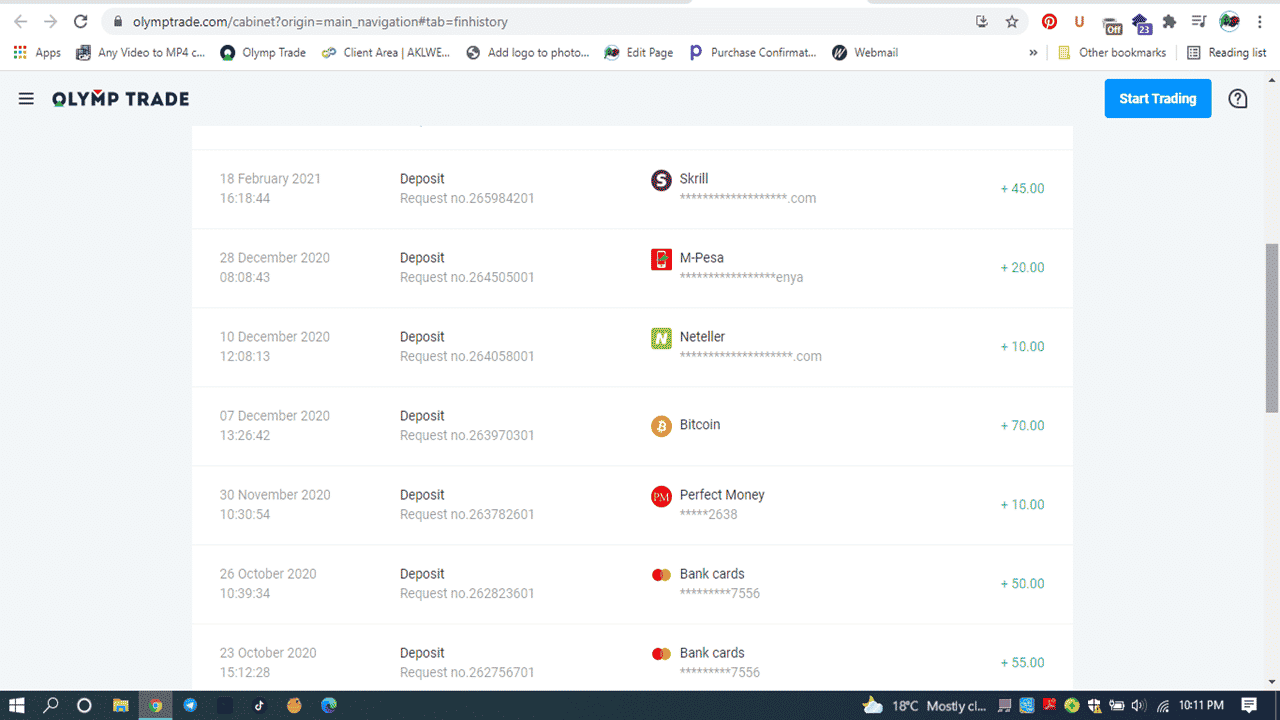Click the card logo for the 26 October deposit

pos(661,575)
